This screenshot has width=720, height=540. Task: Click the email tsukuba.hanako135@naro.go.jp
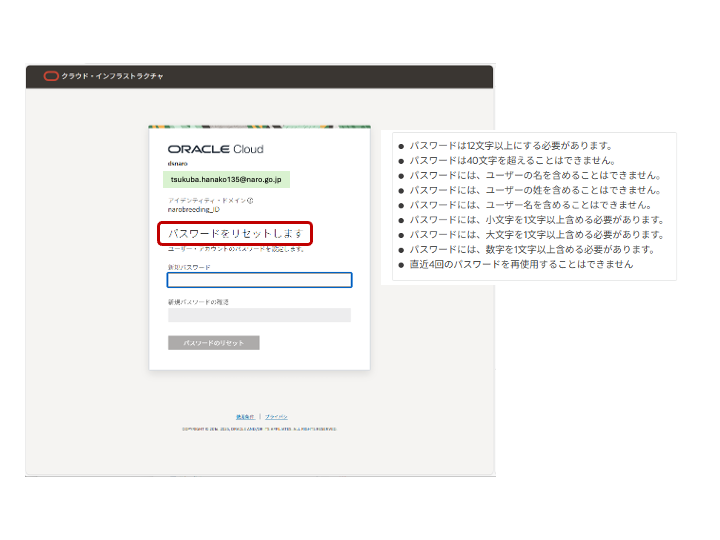[x=226, y=180]
